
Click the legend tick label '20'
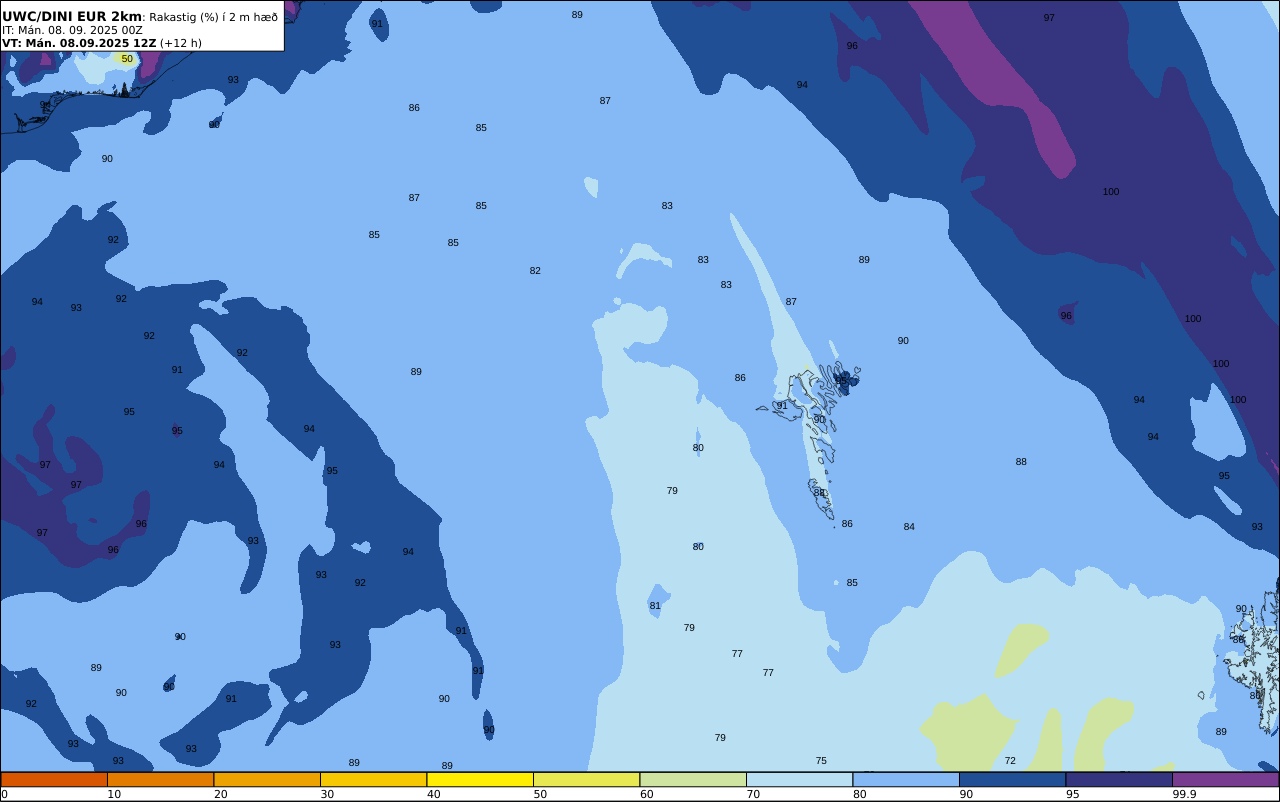click(x=220, y=794)
